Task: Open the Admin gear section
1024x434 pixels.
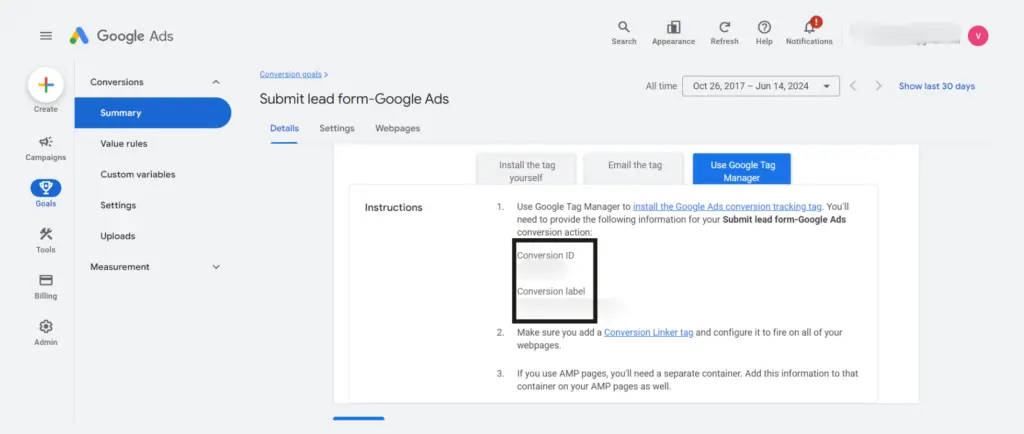Action: 46,333
